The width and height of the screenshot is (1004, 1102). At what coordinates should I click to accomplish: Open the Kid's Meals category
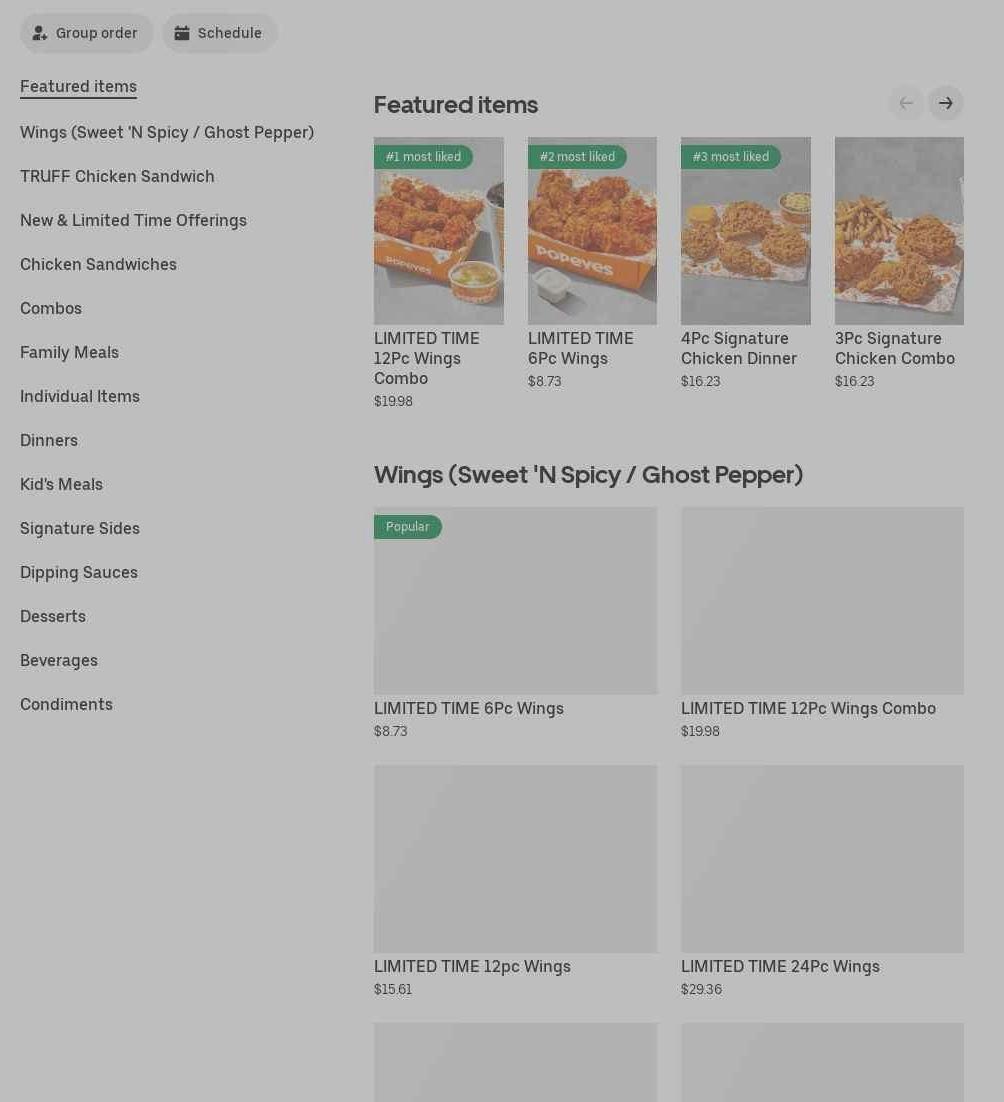61,484
